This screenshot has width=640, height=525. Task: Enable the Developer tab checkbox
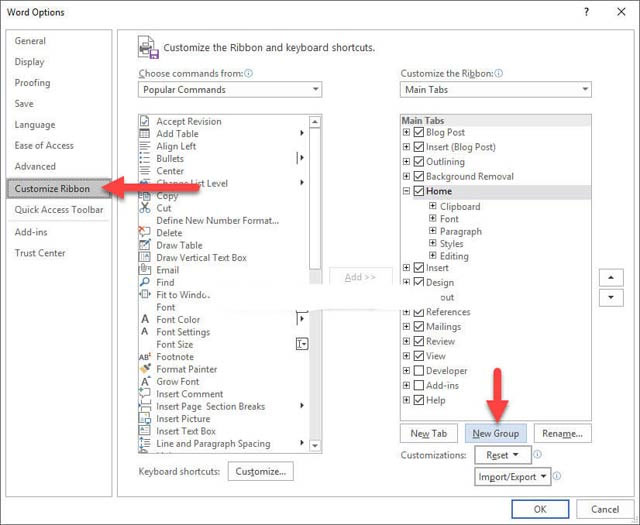tap(418, 371)
